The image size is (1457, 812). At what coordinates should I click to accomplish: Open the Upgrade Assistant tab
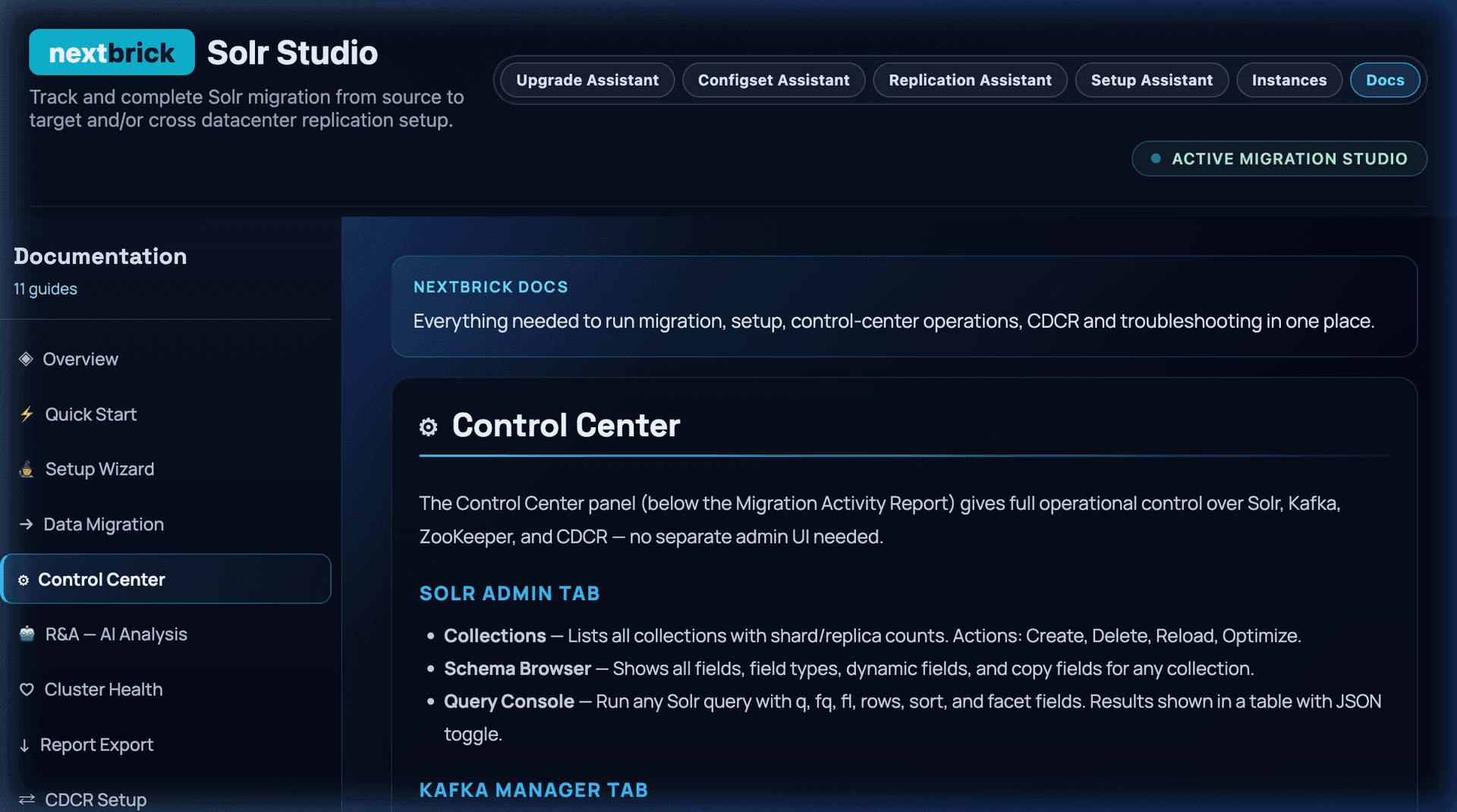587,80
